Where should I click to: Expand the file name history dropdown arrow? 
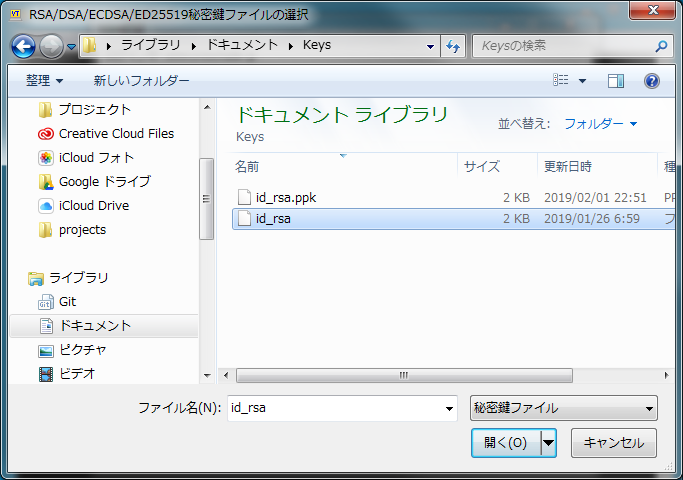(x=449, y=408)
